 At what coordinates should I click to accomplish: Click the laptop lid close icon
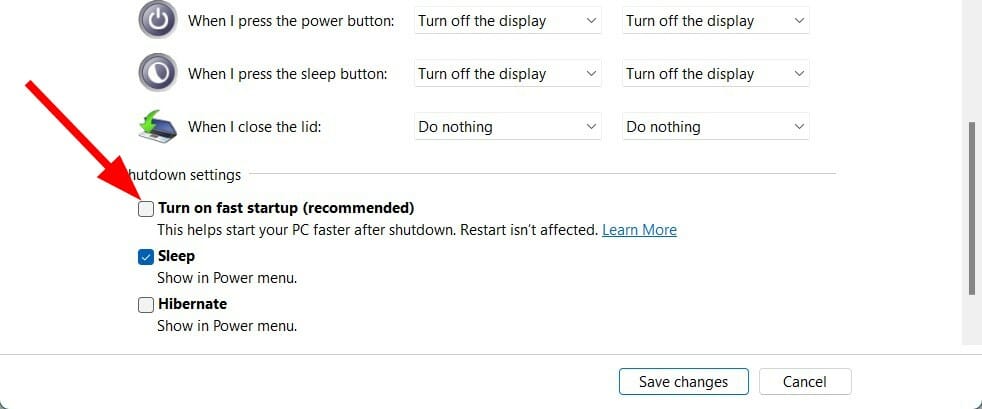(x=158, y=127)
